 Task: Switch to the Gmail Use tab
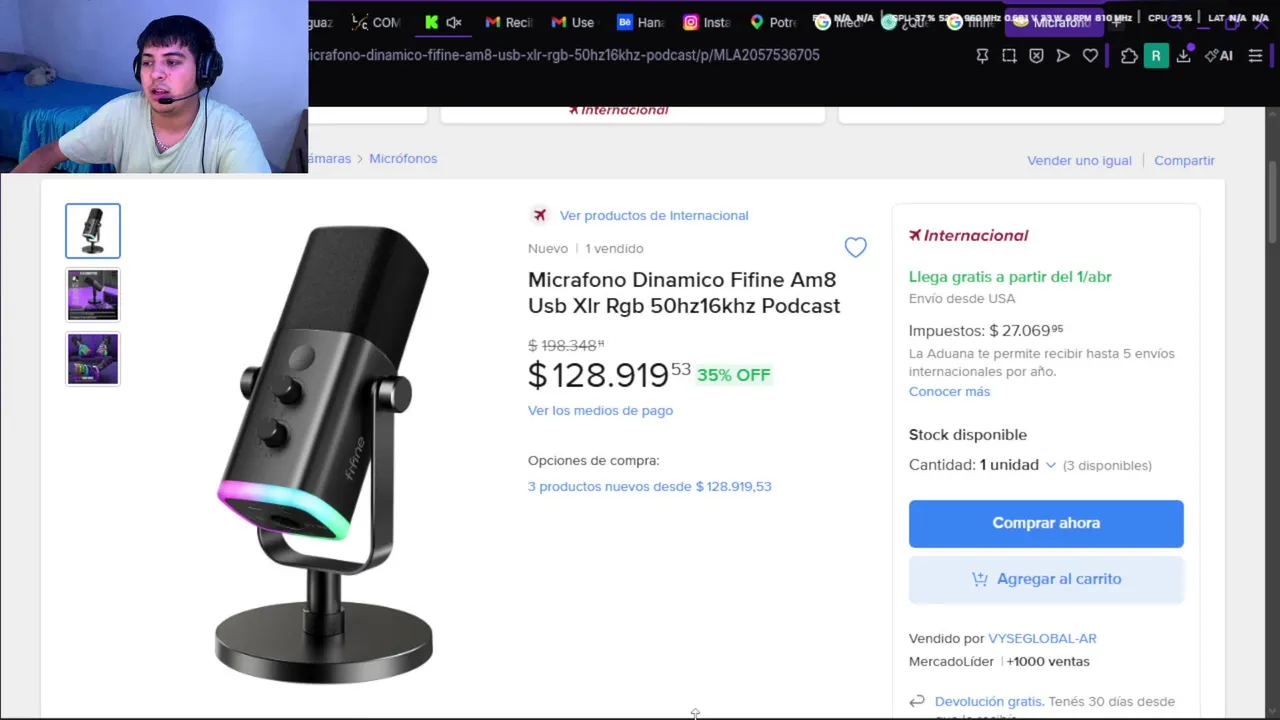click(573, 22)
